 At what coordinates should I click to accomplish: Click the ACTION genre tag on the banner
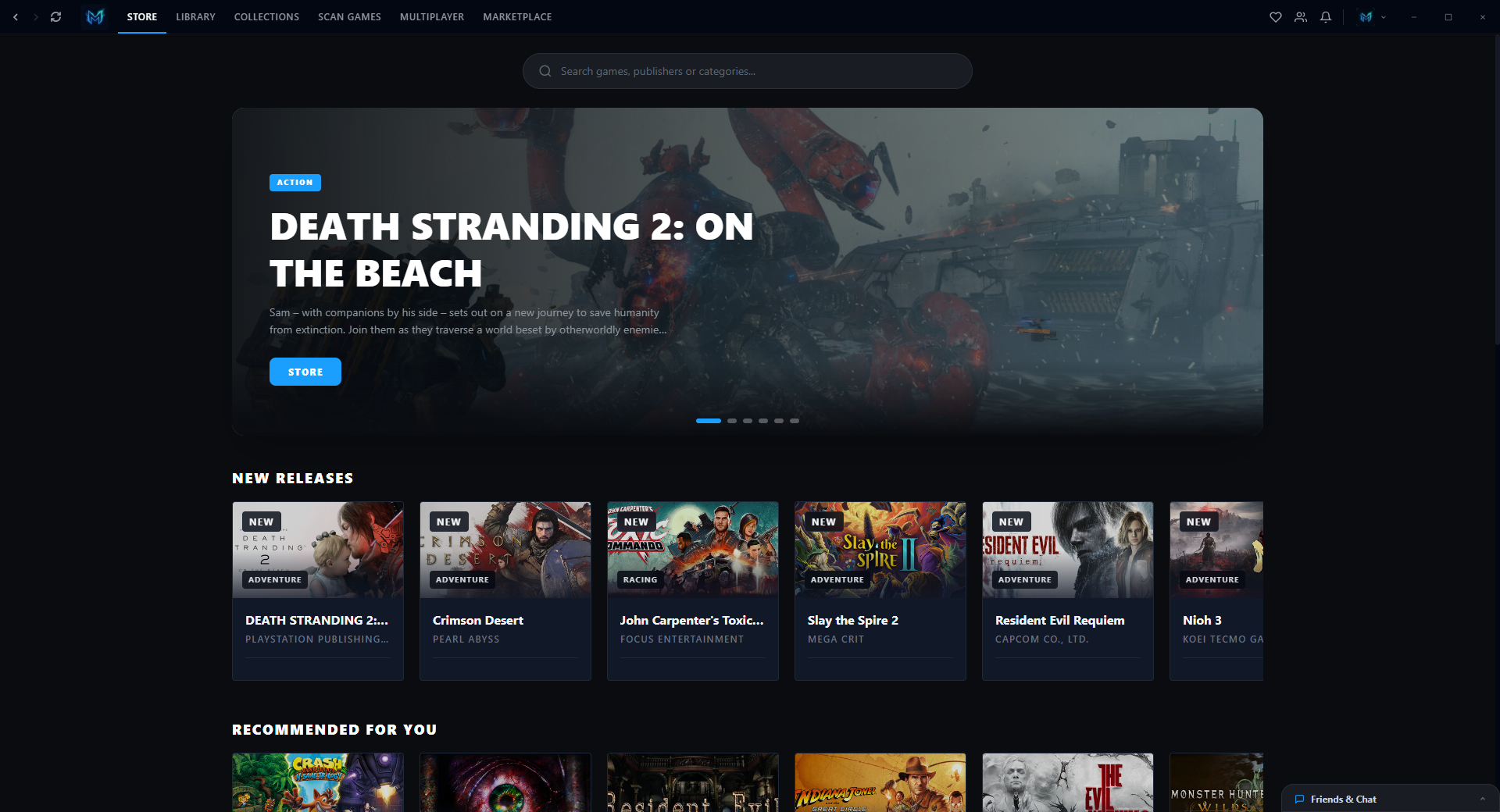(295, 182)
